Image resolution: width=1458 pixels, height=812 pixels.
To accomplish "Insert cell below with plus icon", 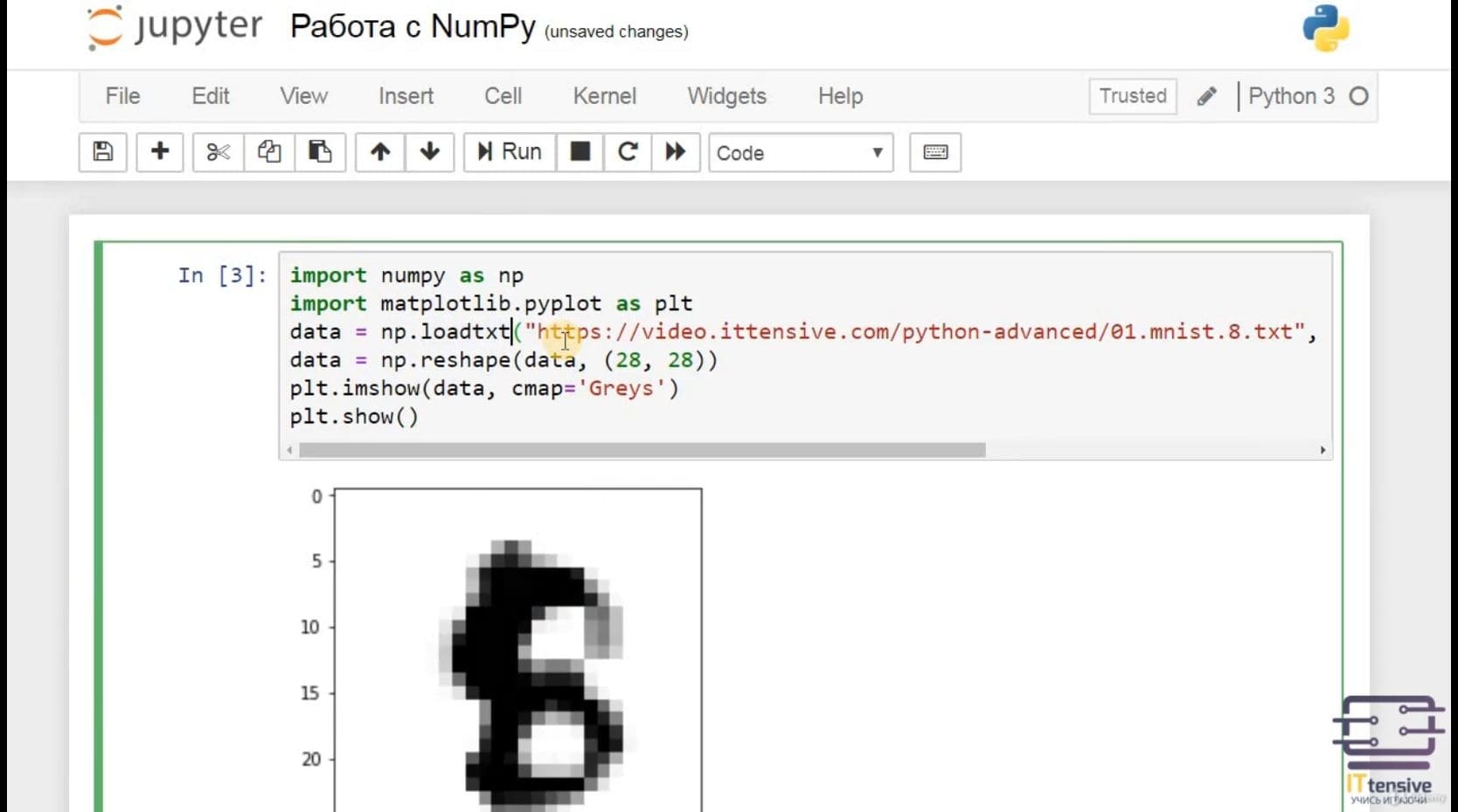I will click(160, 152).
